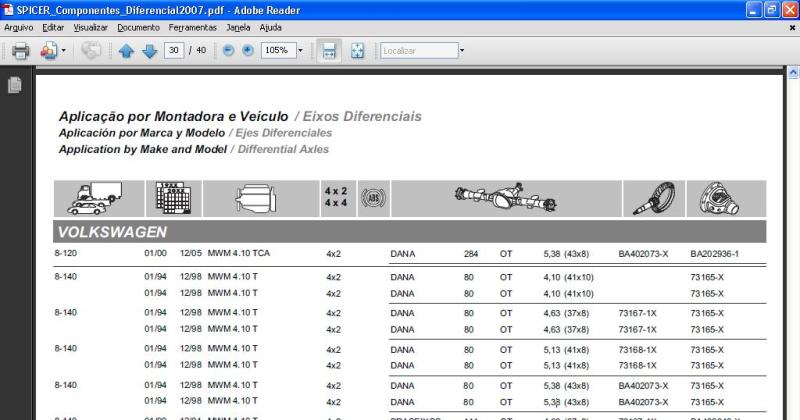The width and height of the screenshot is (800, 420).
Task: Click the ring and pinion gear icon
Action: point(654,199)
